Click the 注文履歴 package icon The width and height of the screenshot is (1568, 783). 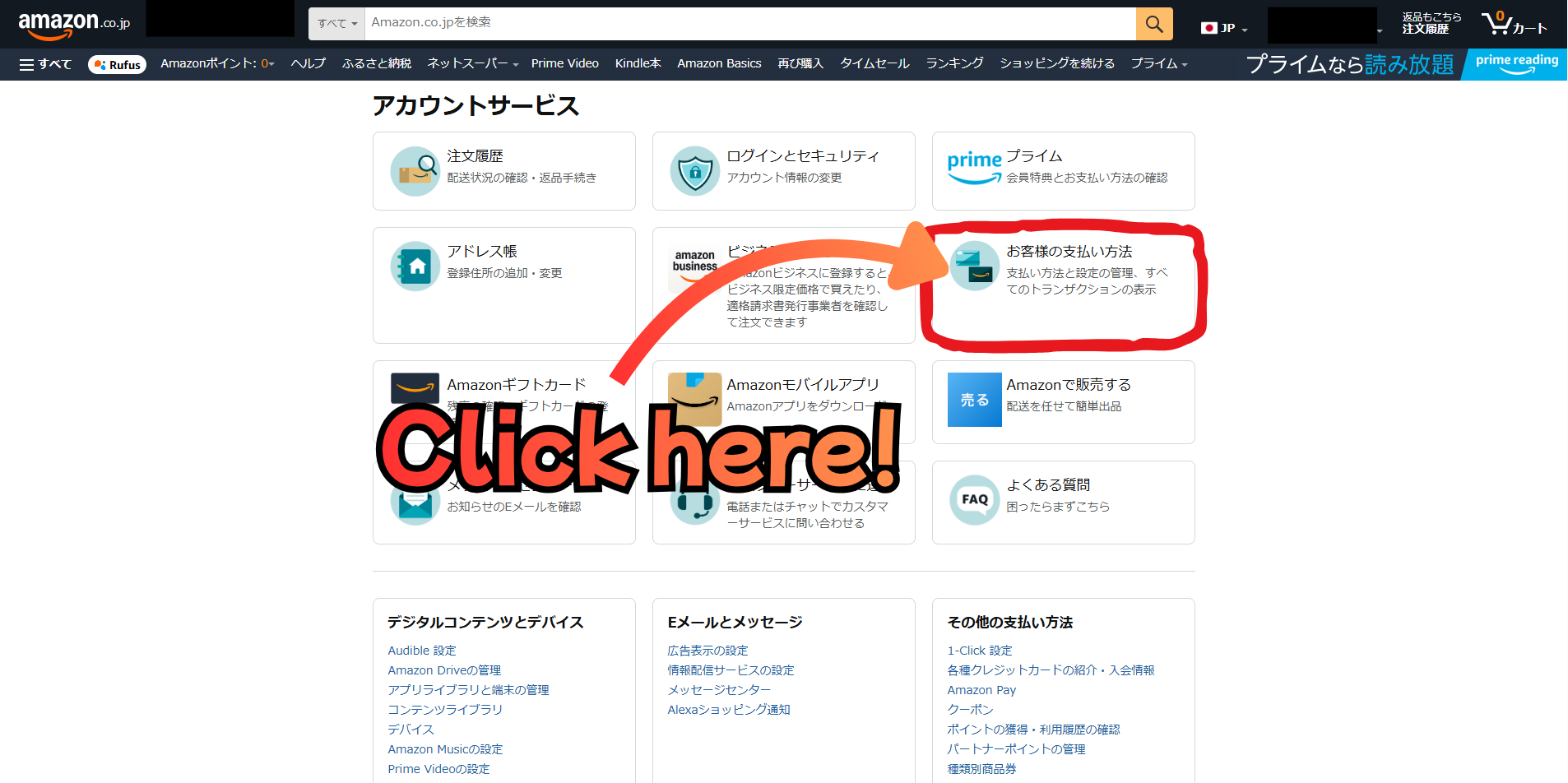click(x=415, y=171)
